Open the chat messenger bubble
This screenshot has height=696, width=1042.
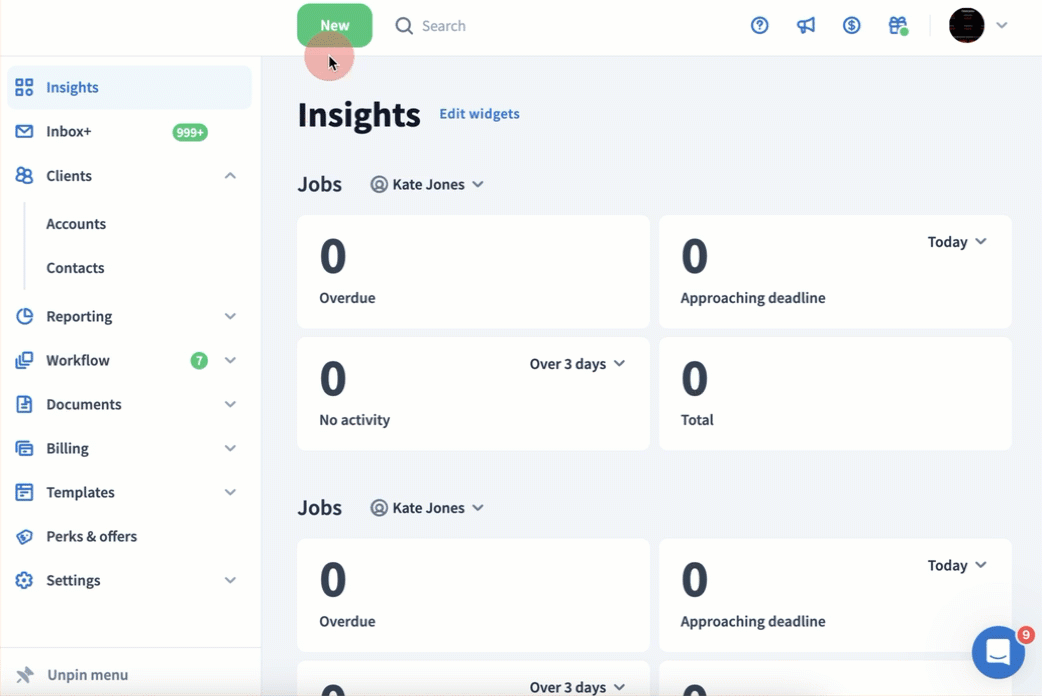998,652
